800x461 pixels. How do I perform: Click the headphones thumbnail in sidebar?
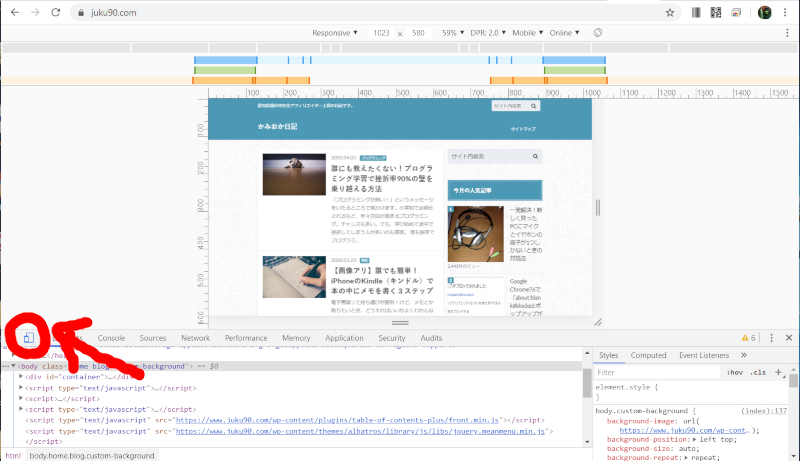click(476, 234)
